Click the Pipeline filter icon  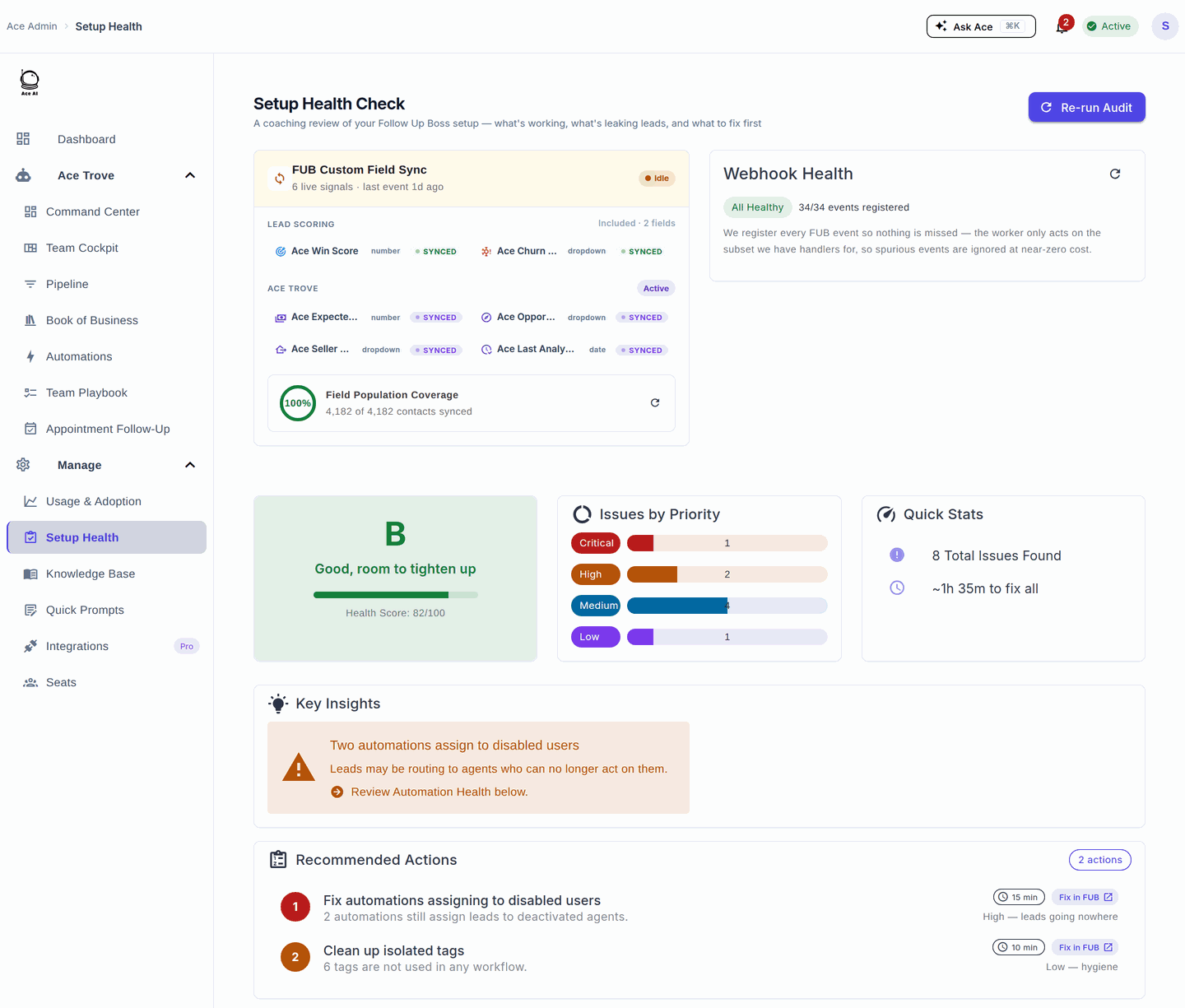pyautogui.click(x=30, y=284)
